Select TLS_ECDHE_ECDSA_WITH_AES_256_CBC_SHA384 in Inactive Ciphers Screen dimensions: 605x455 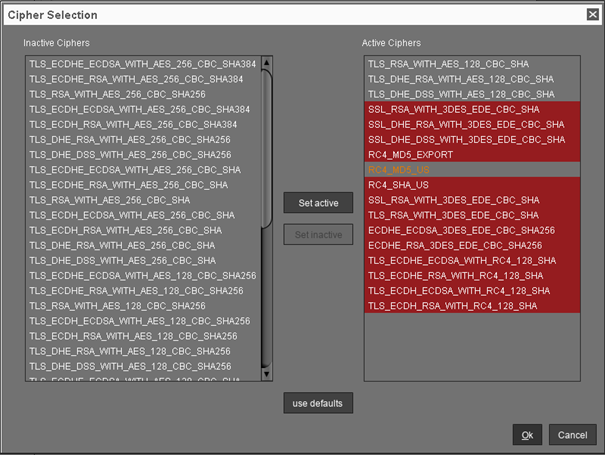141,64
